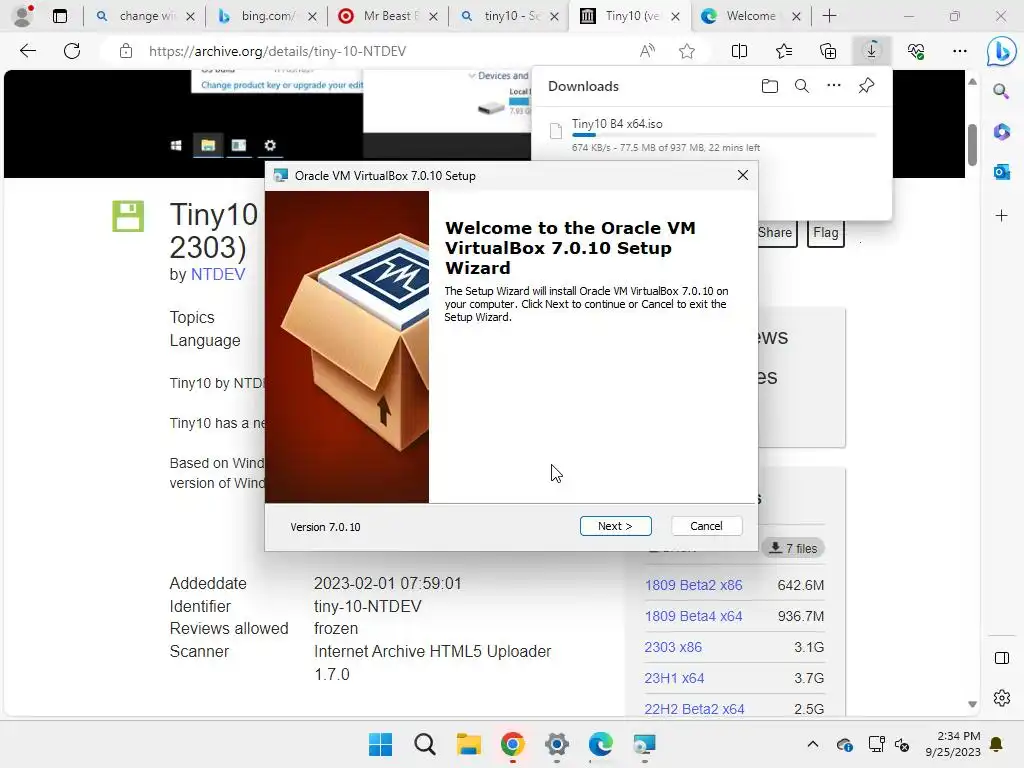Click the Share button on archive page
The height and width of the screenshot is (768, 1024).
pos(776,232)
